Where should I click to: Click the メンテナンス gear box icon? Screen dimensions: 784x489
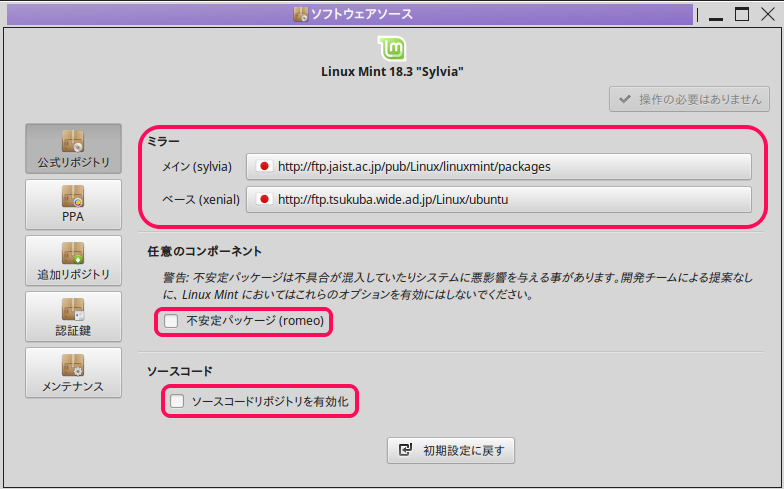(x=73, y=366)
